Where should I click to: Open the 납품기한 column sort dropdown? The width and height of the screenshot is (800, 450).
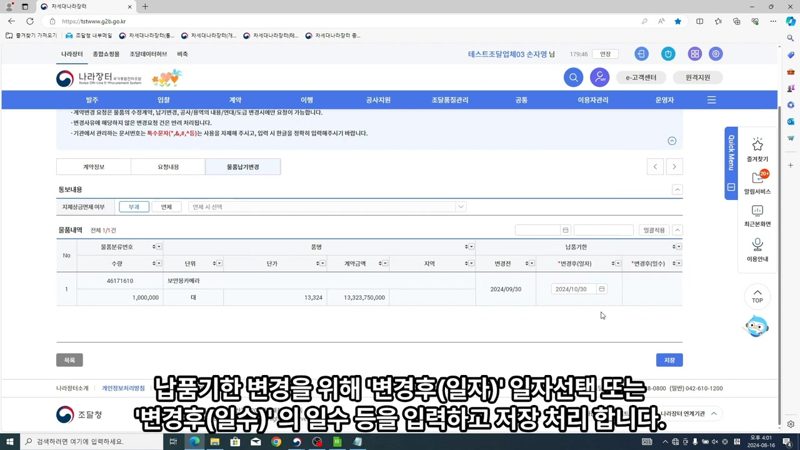coord(677,247)
